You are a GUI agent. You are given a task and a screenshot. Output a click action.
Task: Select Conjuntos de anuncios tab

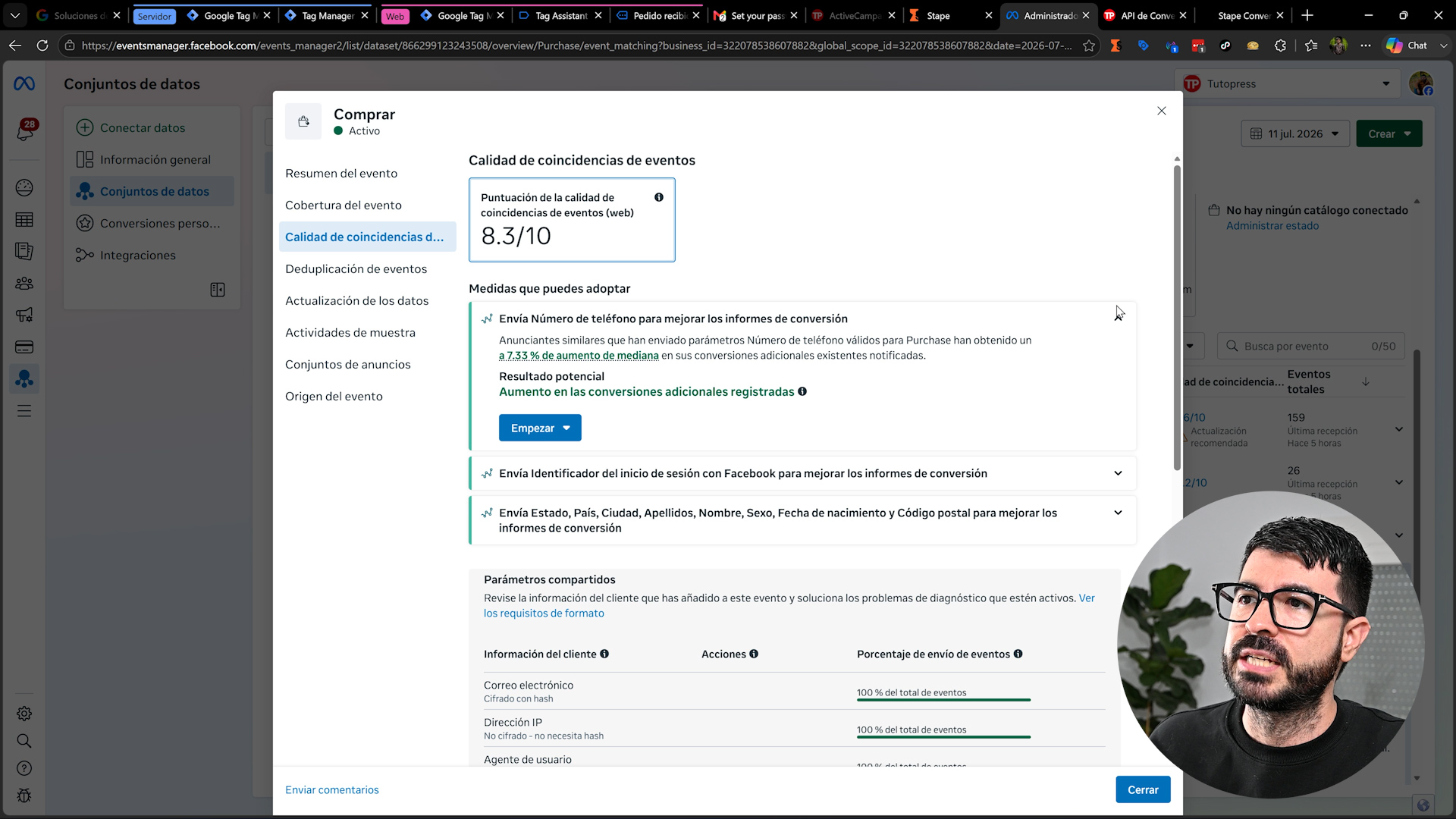tap(348, 364)
